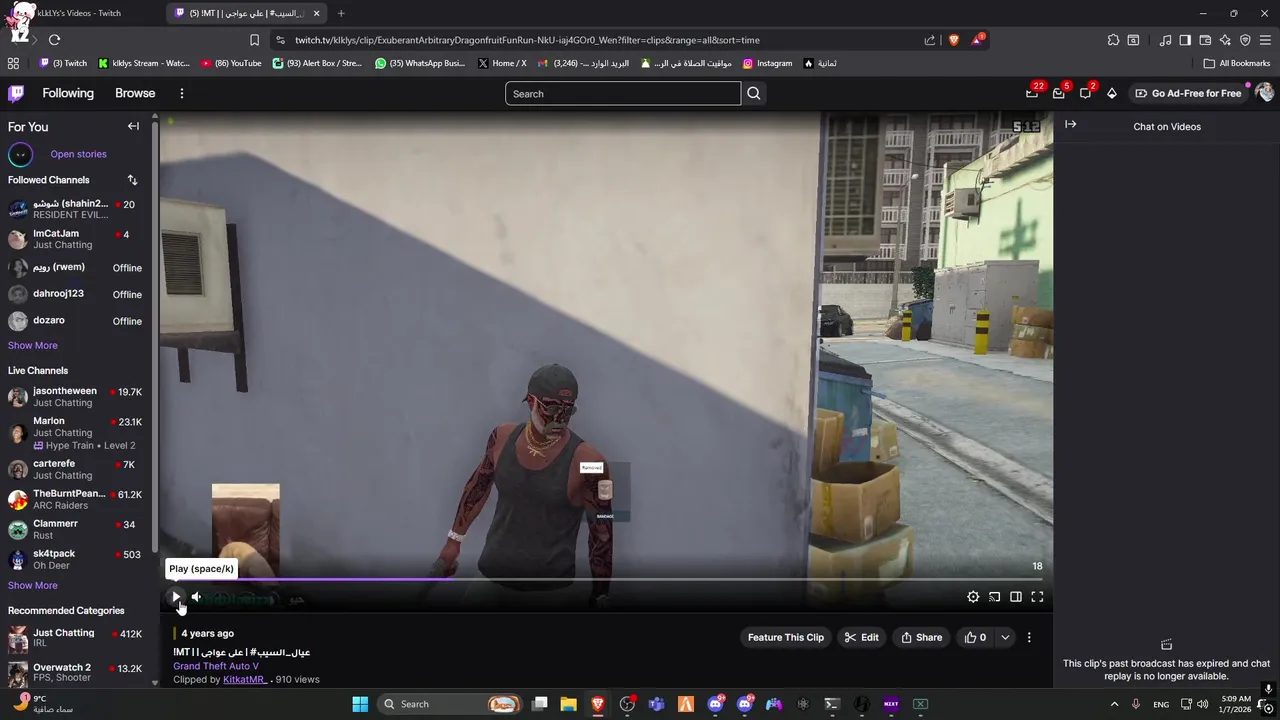This screenshot has height=720, width=1280.
Task: Open Just Chatting recommended category
Action: click(x=75, y=638)
